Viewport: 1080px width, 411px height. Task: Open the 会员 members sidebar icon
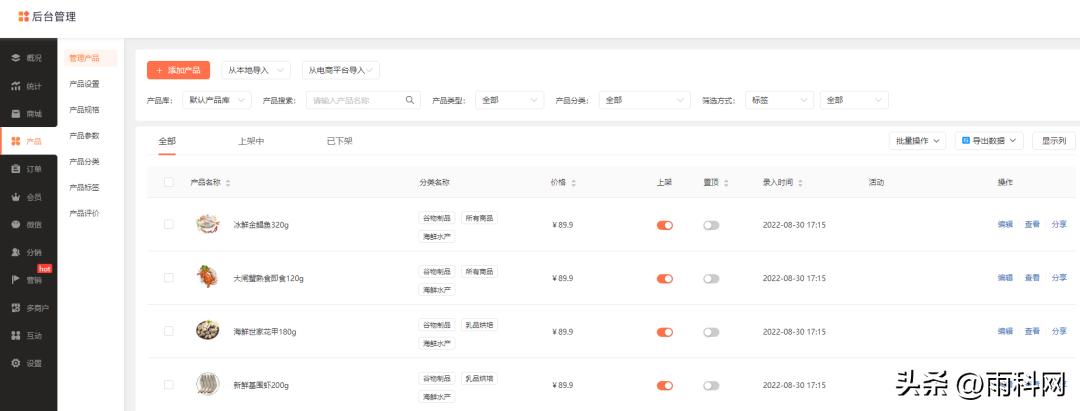[x=16, y=197]
